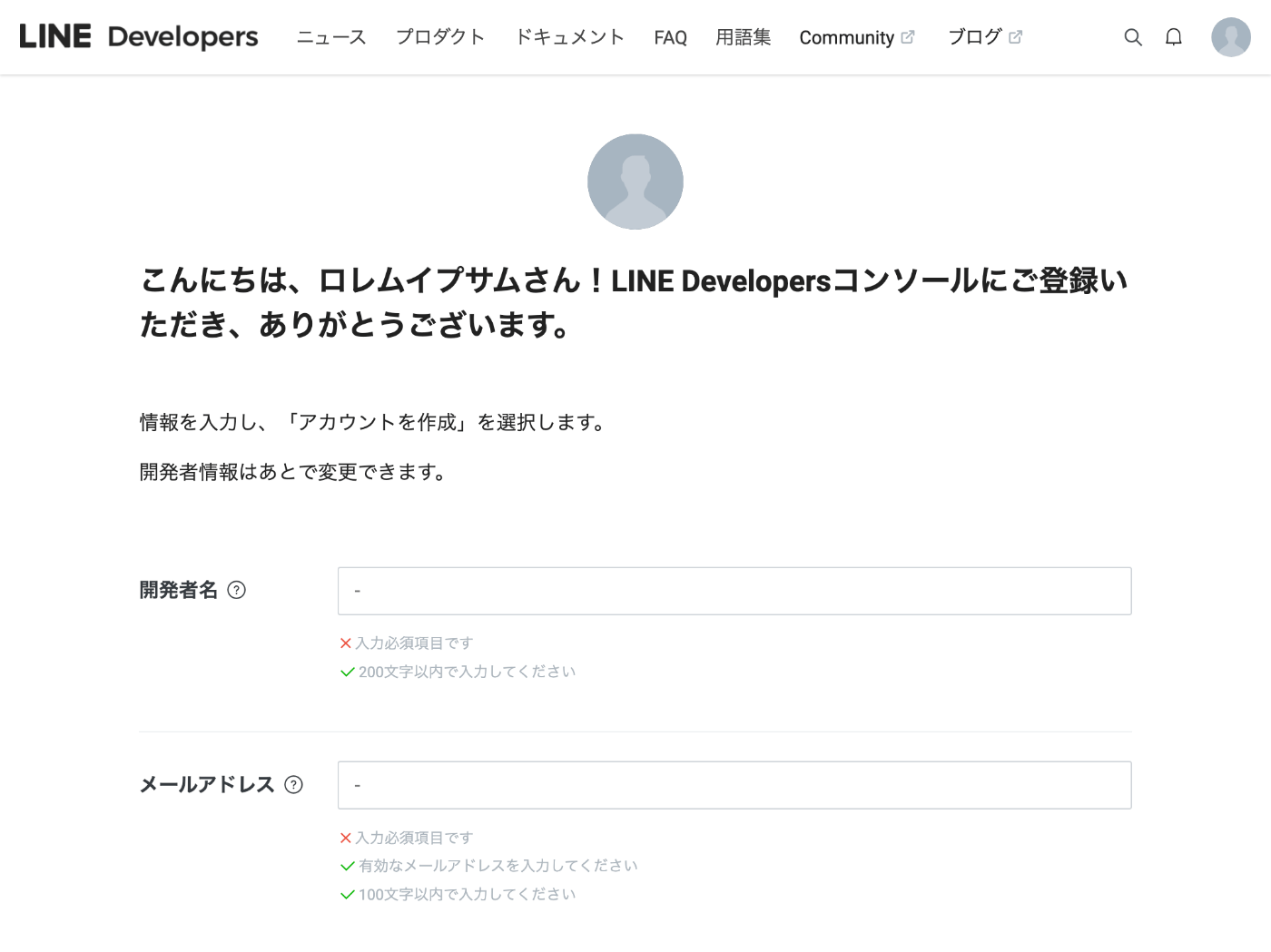Open the ドキュメント menu item
Screen dimensions: 1271x952
[569, 37]
